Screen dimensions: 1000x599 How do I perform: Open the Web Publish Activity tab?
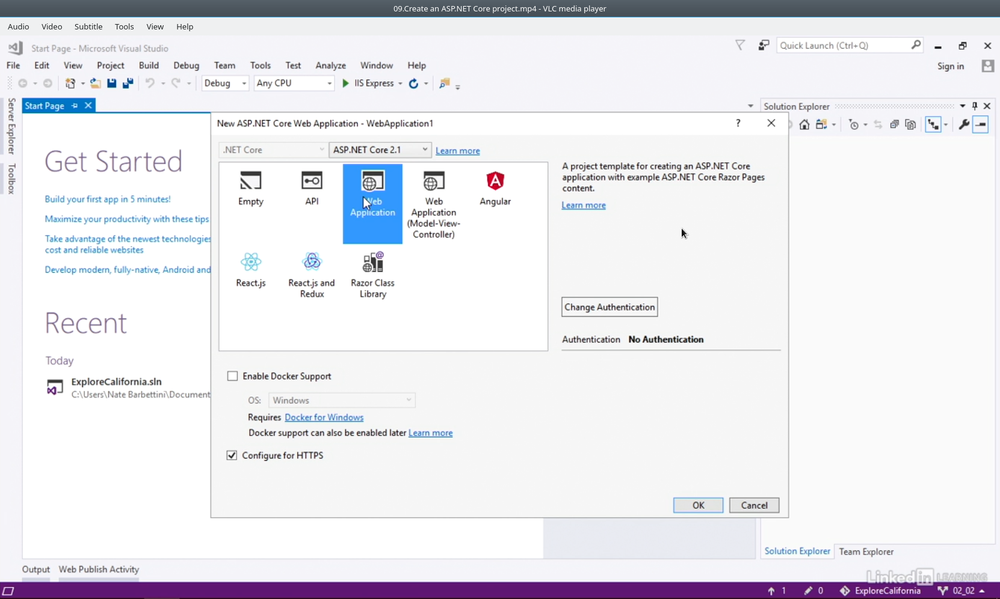point(99,570)
